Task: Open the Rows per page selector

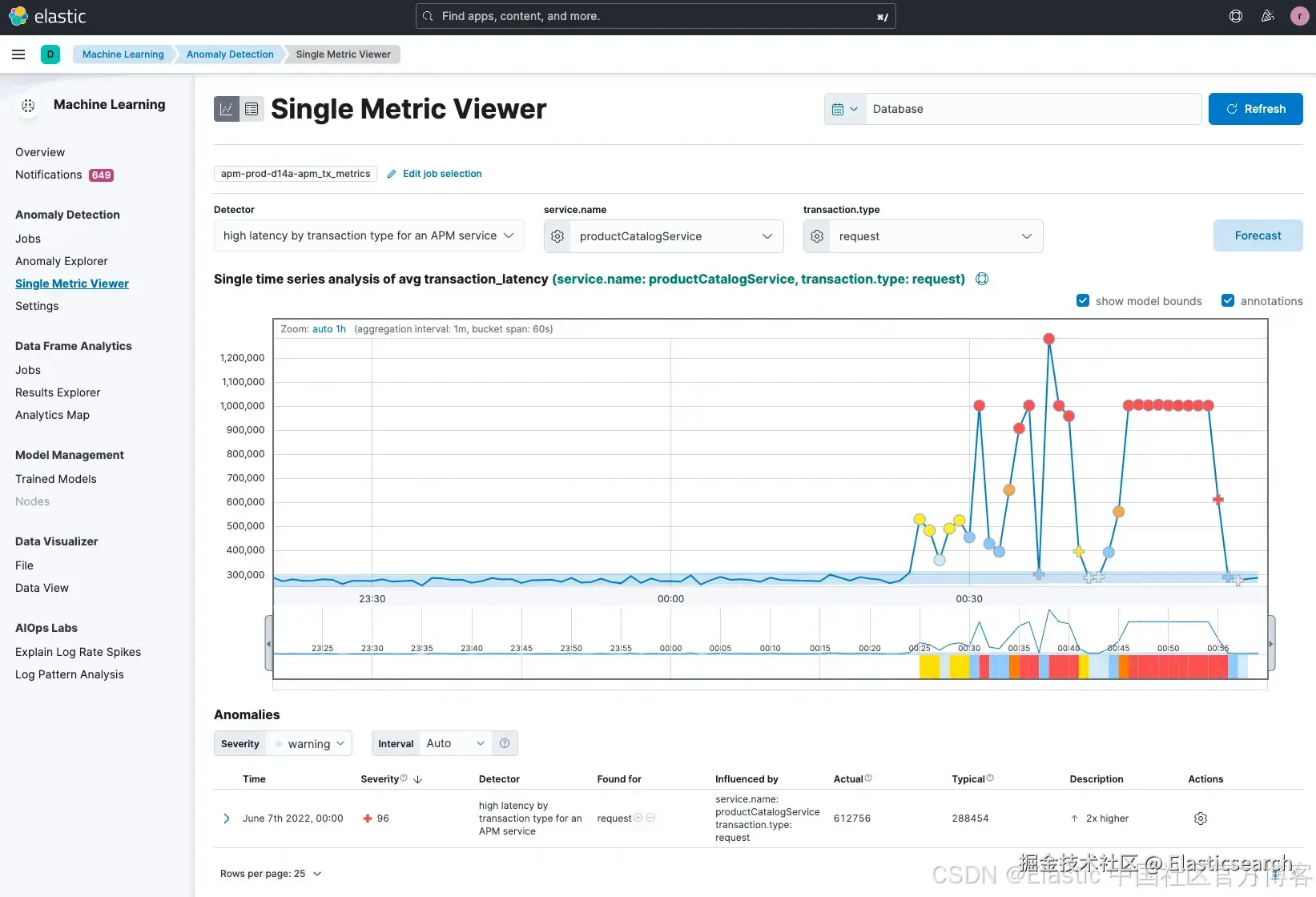Action: point(271,874)
